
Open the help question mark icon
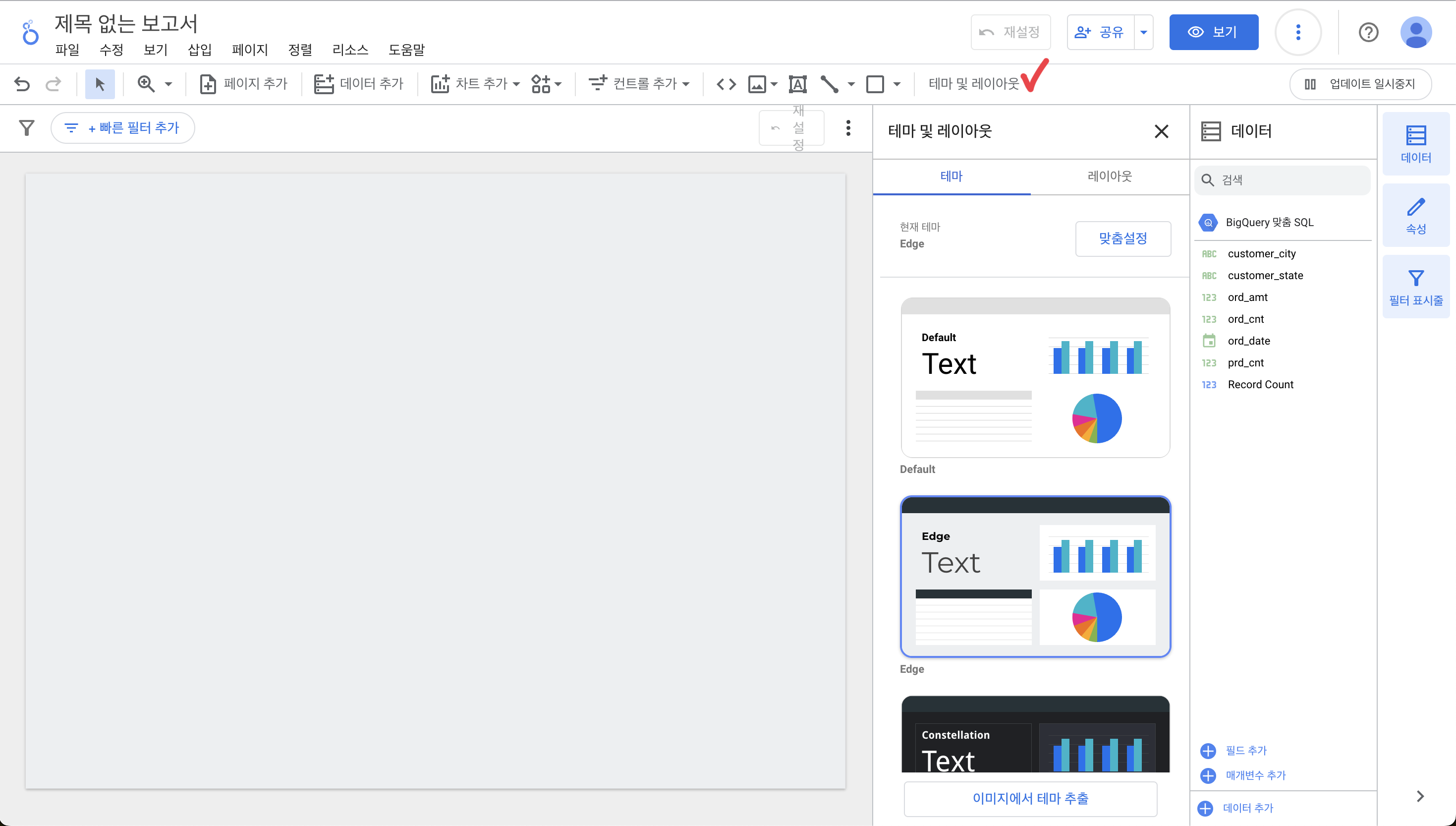click(1368, 32)
